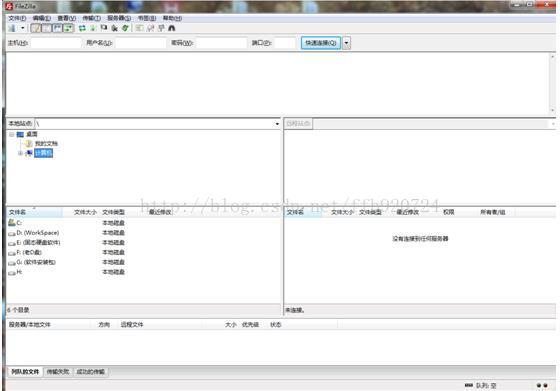This screenshot has width=560, height=391.
Task: Expand the 计算机 computer tree node
Action: [20, 153]
